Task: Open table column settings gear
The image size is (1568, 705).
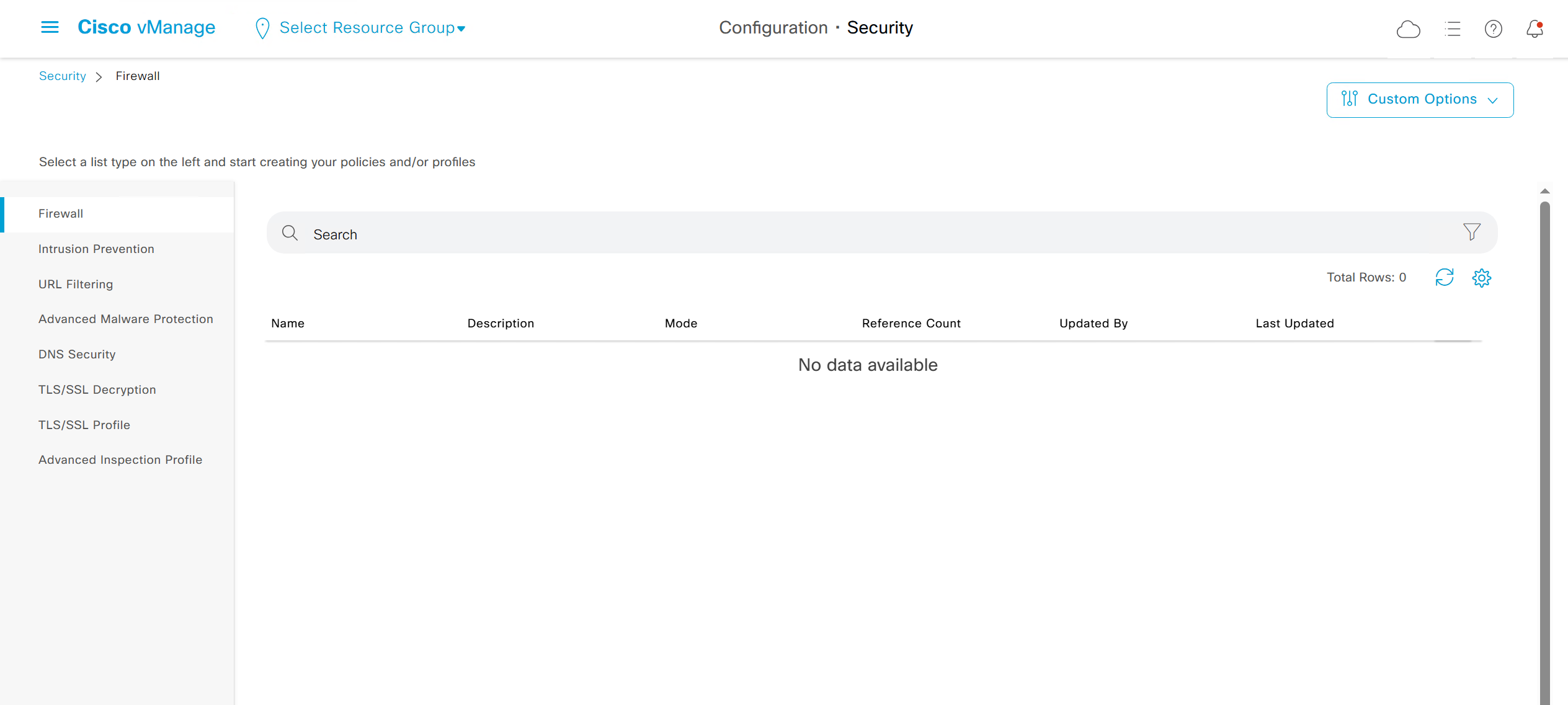Action: pyautogui.click(x=1481, y=278)
